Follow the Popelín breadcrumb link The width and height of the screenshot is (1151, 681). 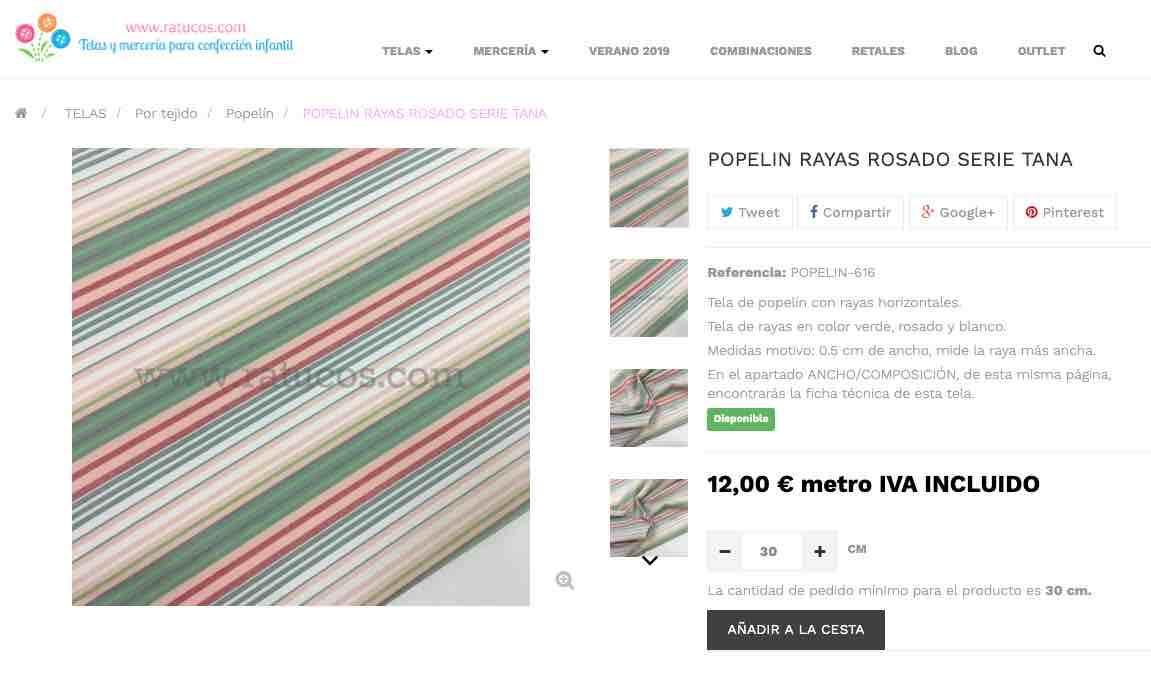250,113
